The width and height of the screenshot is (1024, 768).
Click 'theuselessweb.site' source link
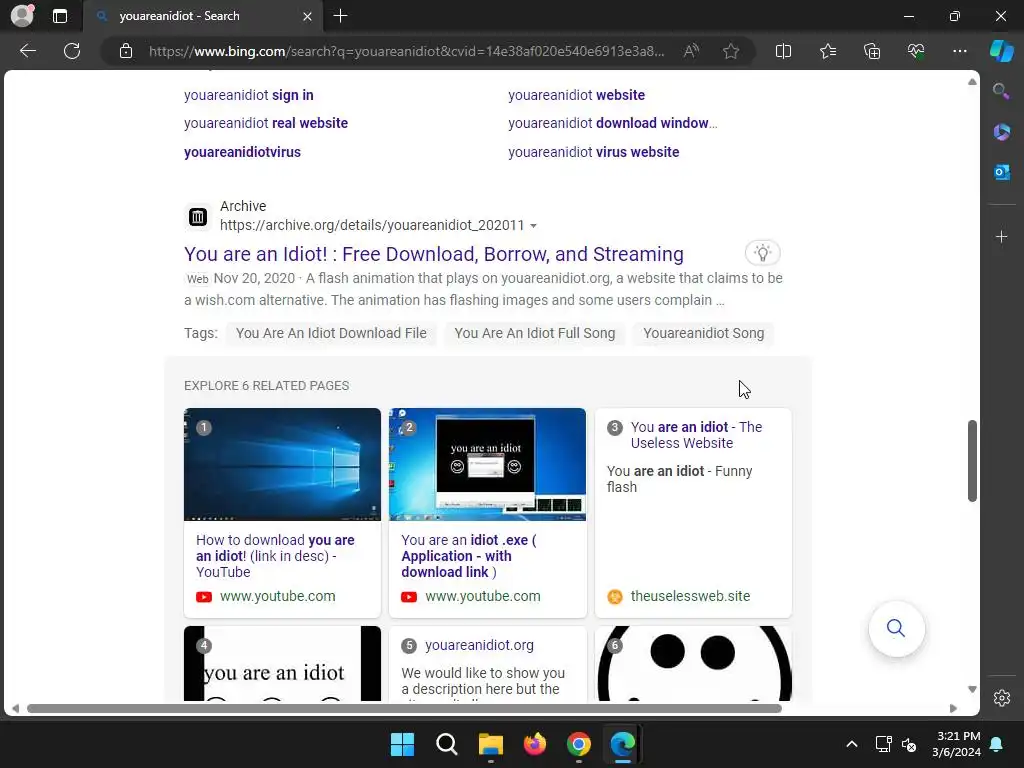(x=690, y=596)
